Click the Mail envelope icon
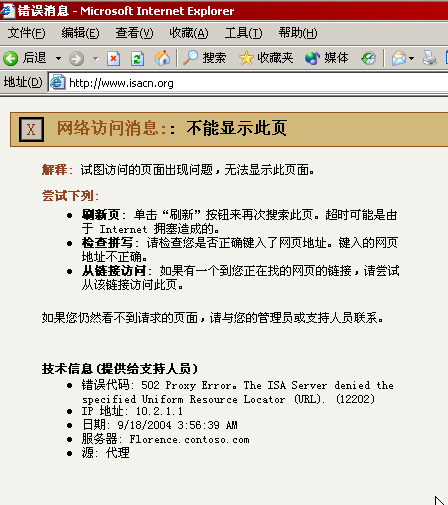 (399, 58)
